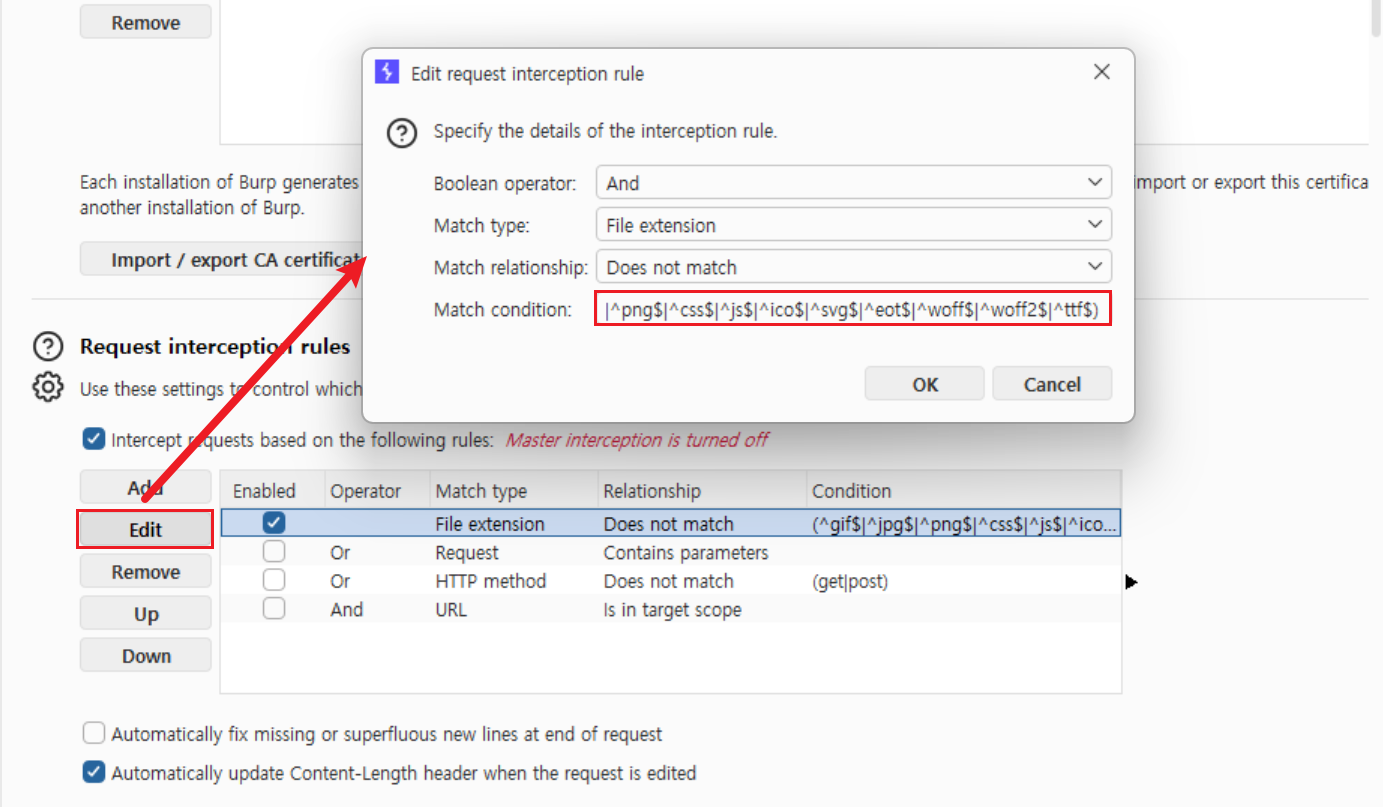Disable the File extension rule's Enabled checkbox
The image size is (1383, 807).
coord(273,523)
